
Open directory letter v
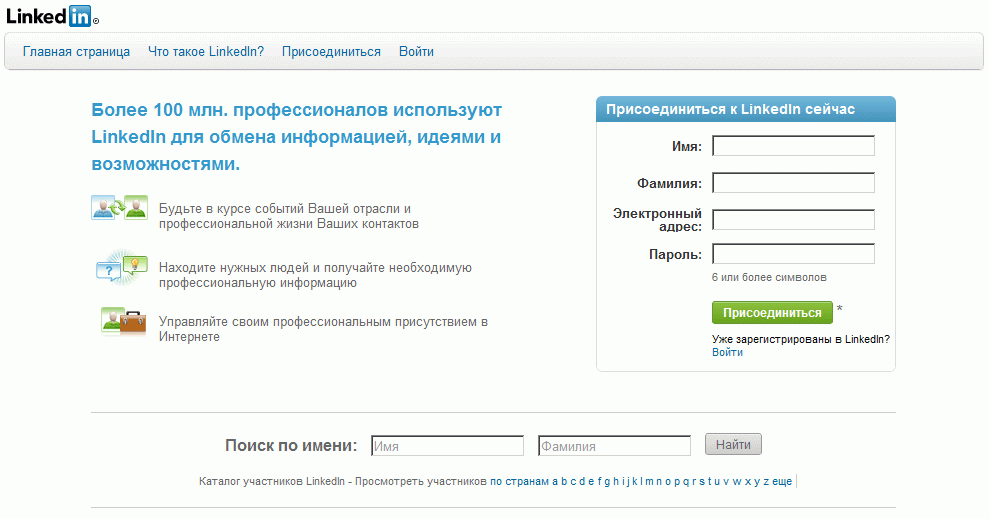coord(726,482)
